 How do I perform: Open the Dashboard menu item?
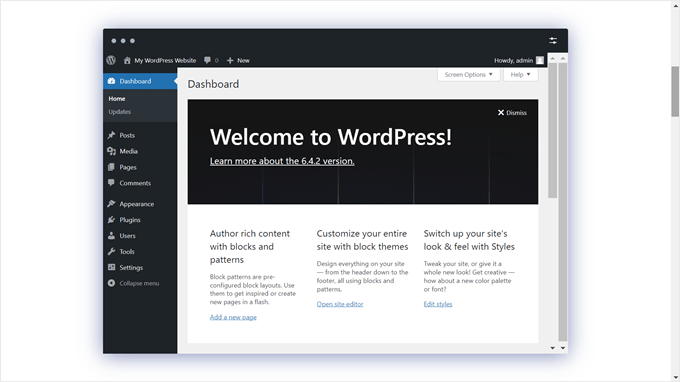[x=140, y=81]
